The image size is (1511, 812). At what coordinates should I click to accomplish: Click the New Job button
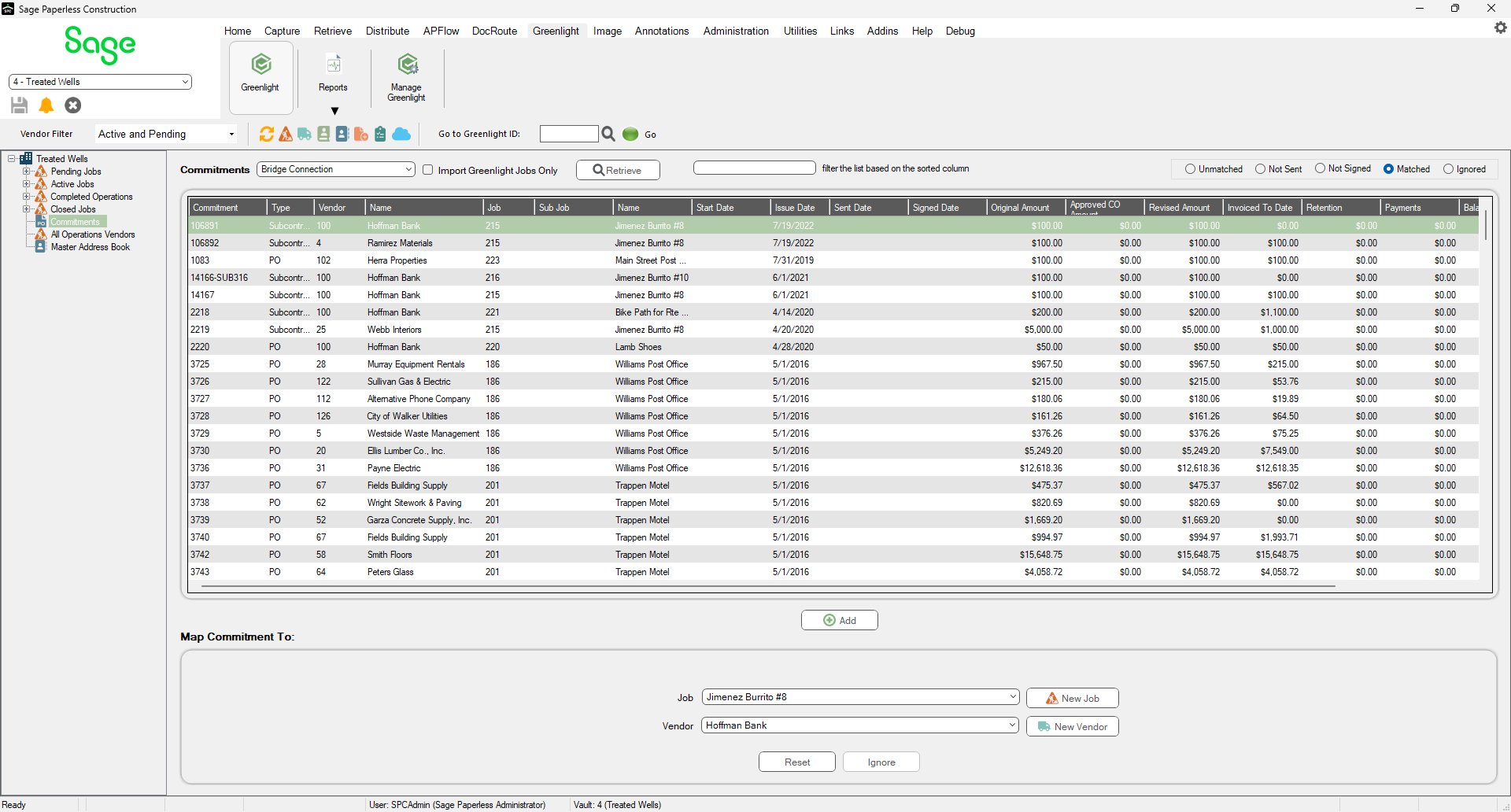pos(1072,698)
